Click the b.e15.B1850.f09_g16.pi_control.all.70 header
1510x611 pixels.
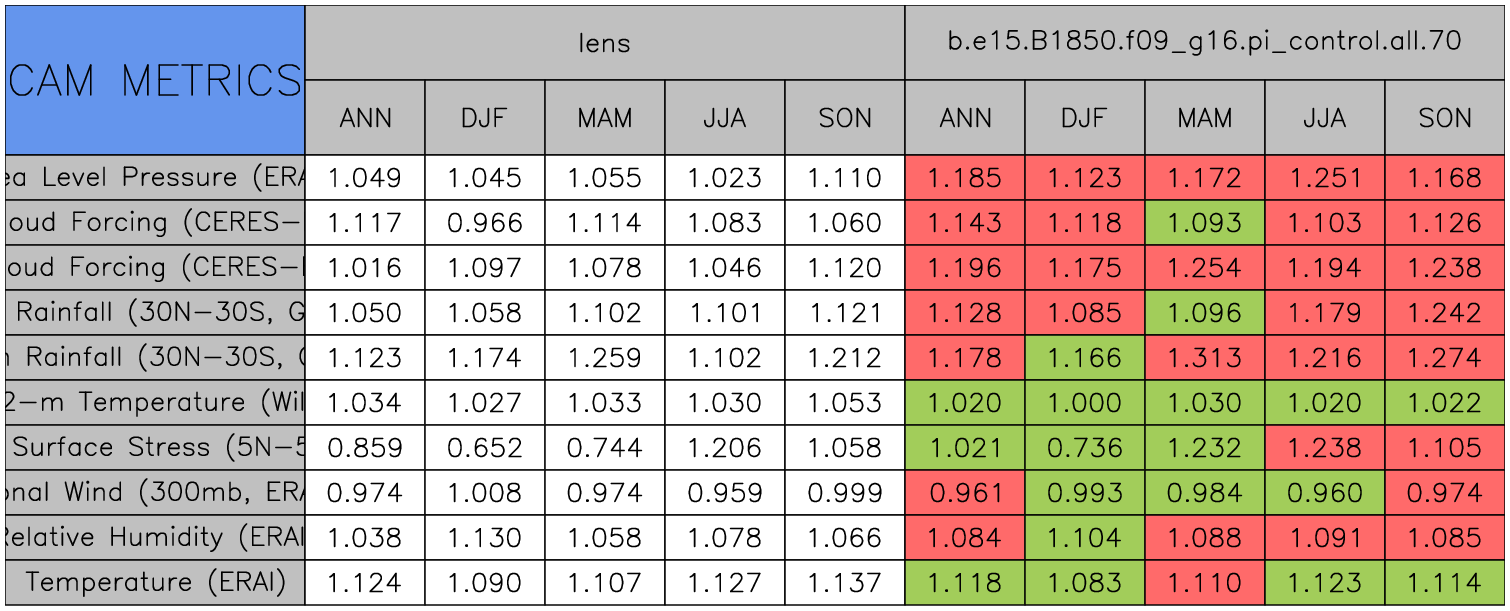pyautogui.click(x=1205, y=42)
